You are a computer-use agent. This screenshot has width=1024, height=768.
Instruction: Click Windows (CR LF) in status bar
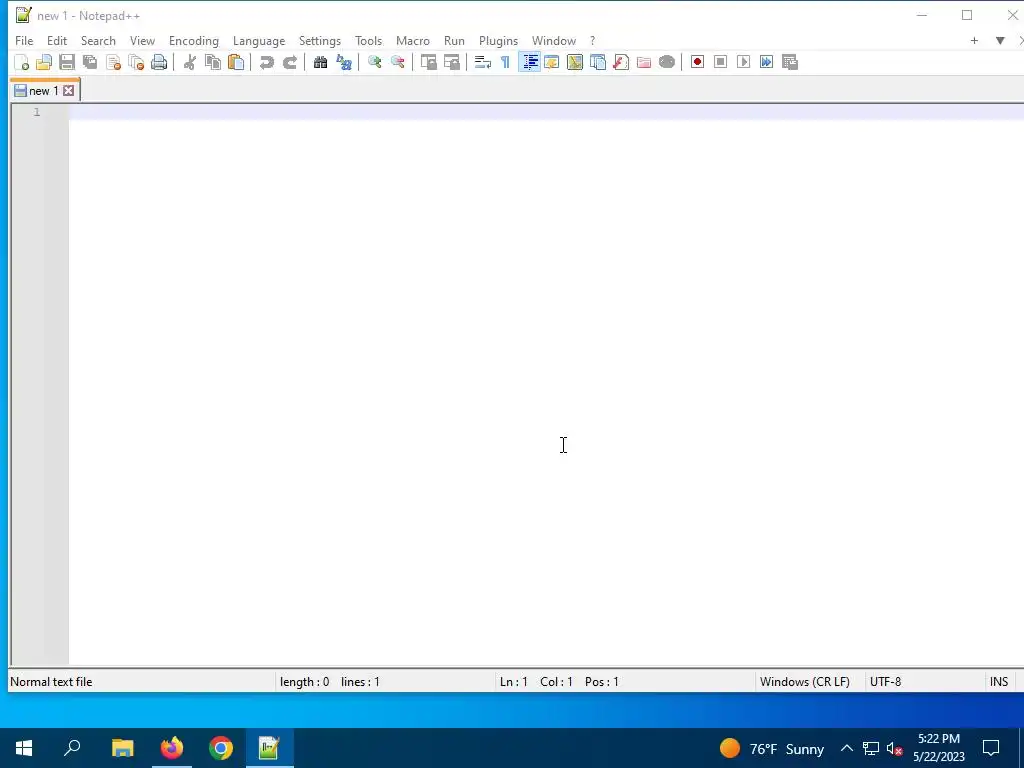click(x=805, y=682)
